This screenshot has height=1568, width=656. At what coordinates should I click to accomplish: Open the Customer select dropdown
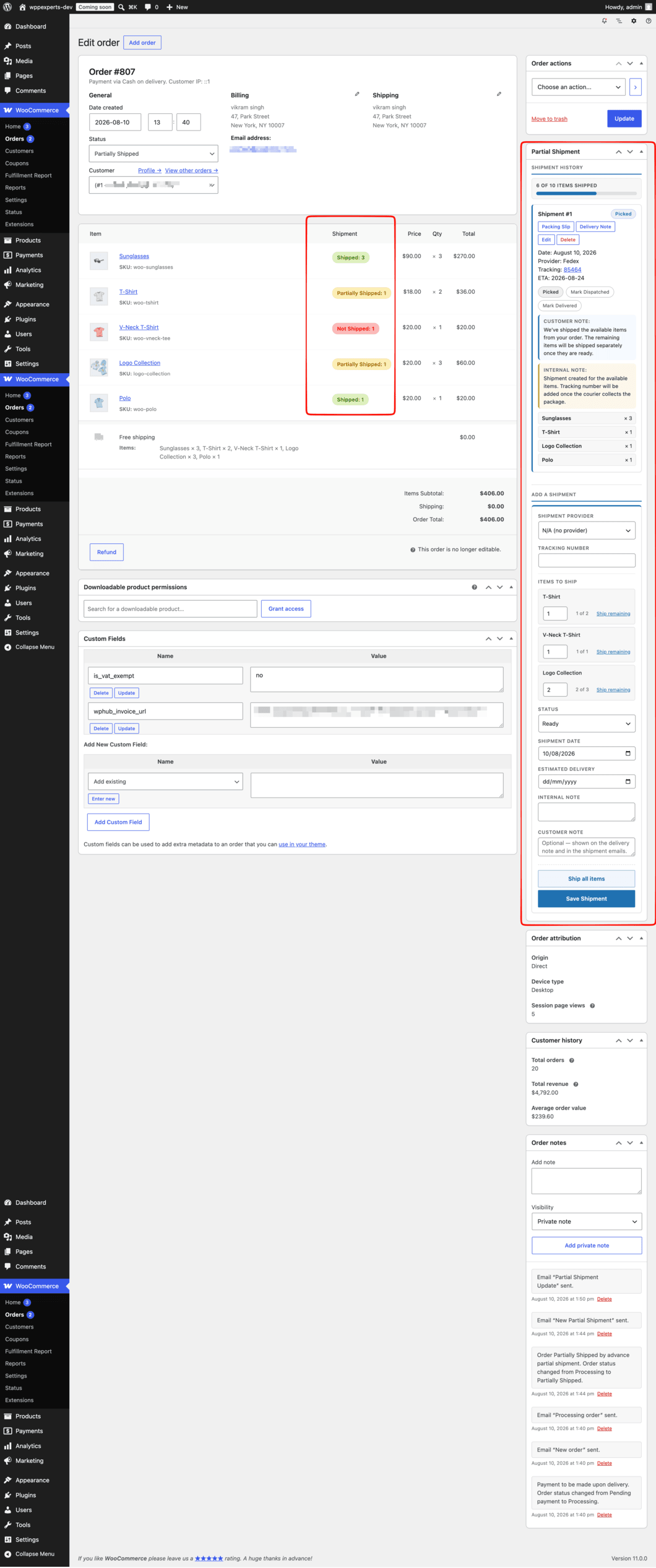click(153, 185)
